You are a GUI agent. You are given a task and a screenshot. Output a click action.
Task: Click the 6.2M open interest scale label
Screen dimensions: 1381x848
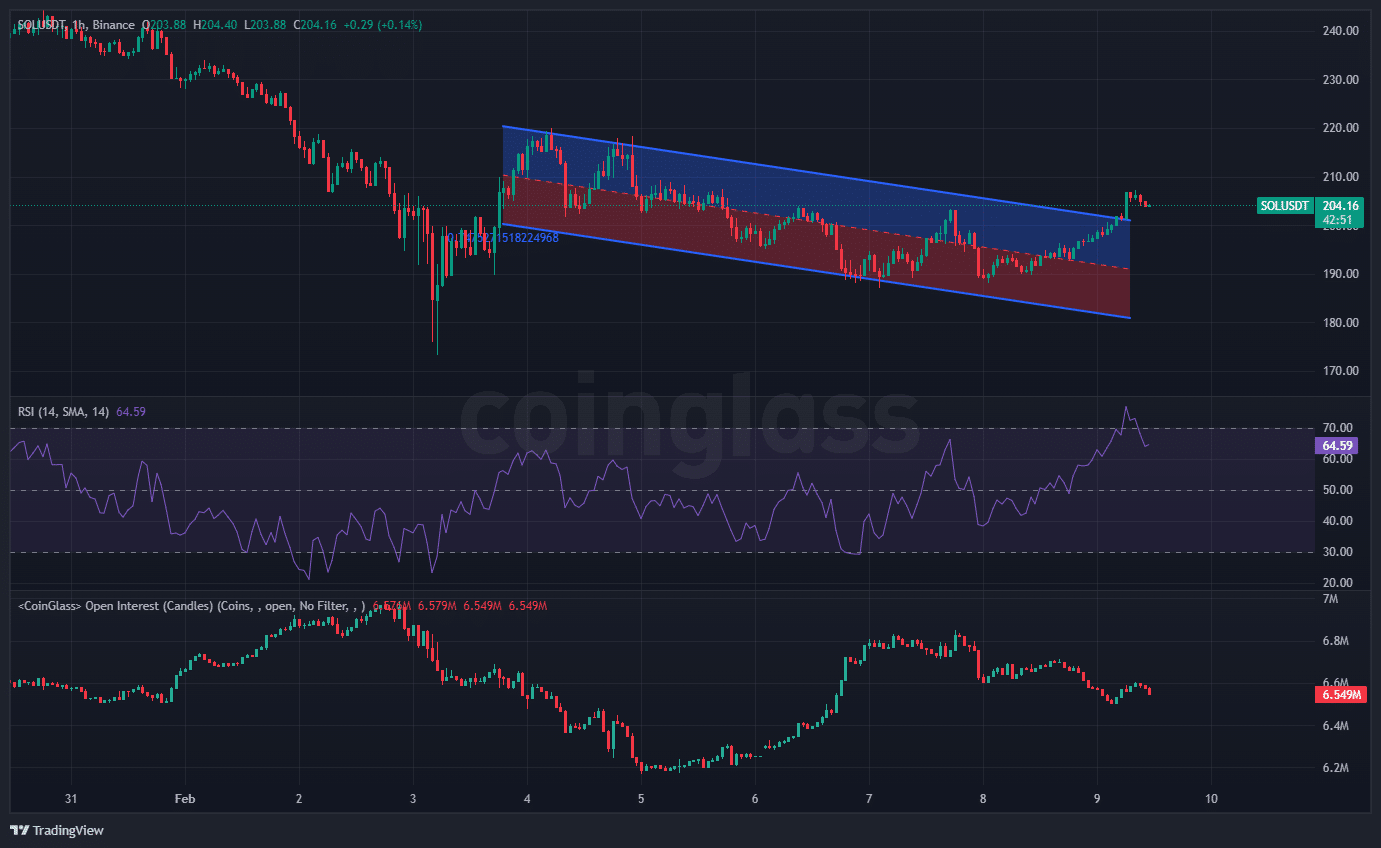tap(1335, 769)
